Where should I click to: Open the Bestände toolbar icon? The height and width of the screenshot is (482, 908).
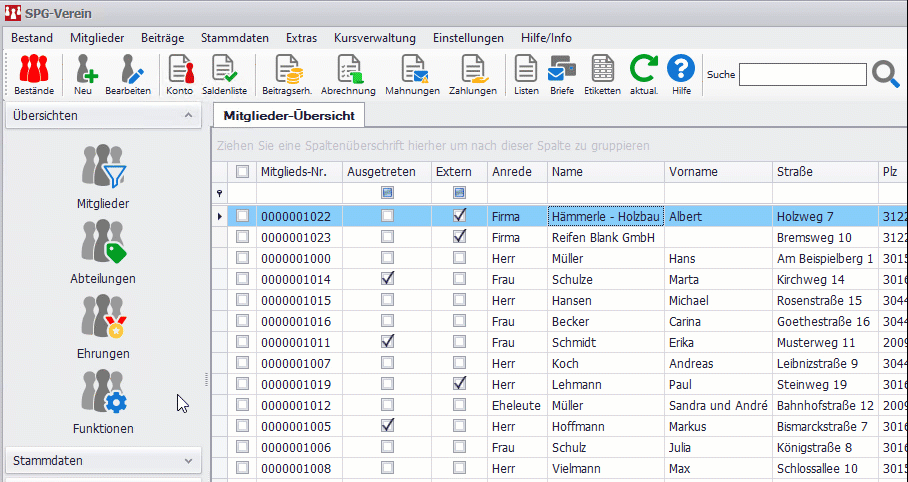click(34, 74)
